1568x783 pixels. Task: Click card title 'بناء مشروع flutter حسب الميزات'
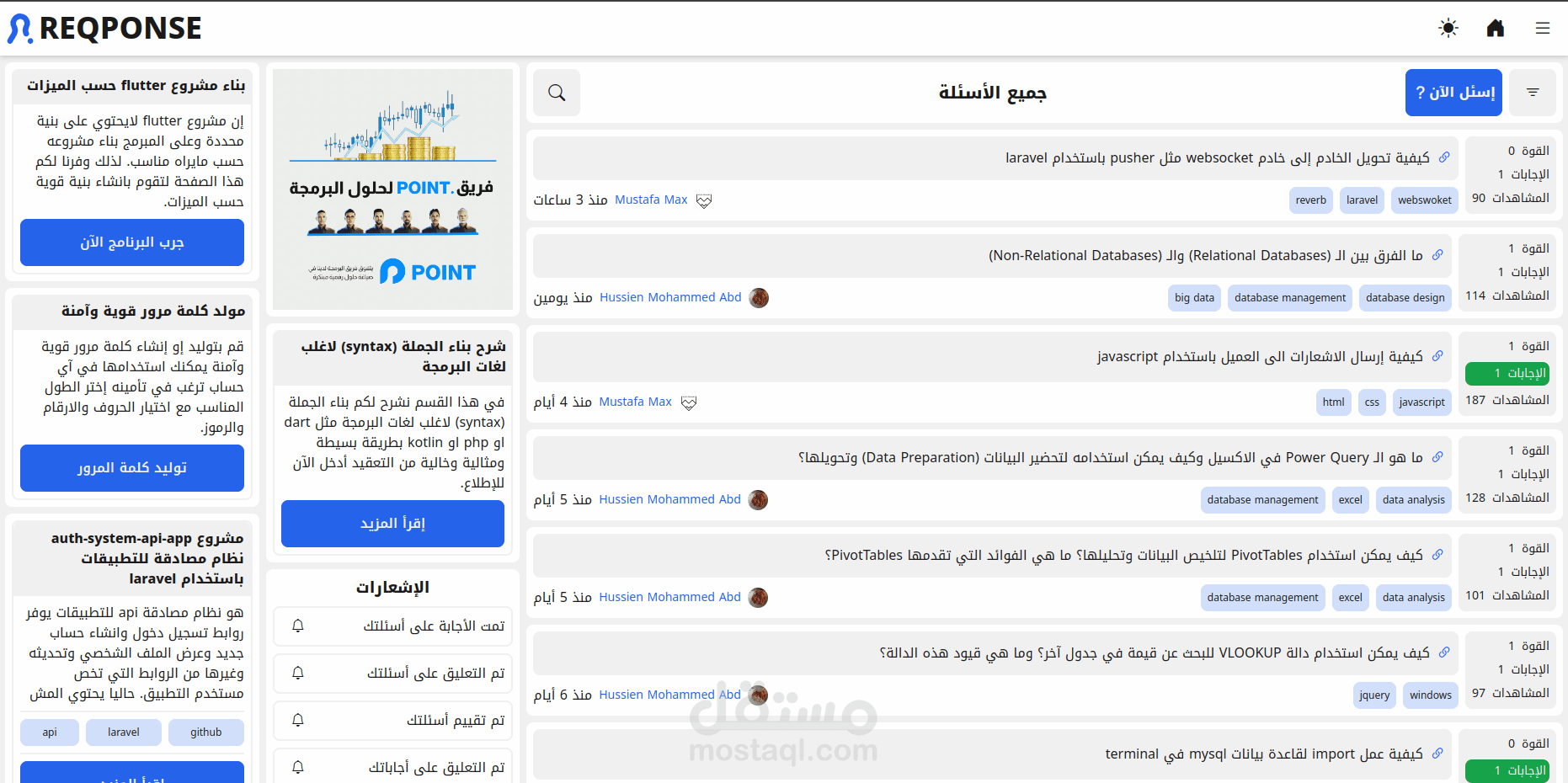pos(136,86)
